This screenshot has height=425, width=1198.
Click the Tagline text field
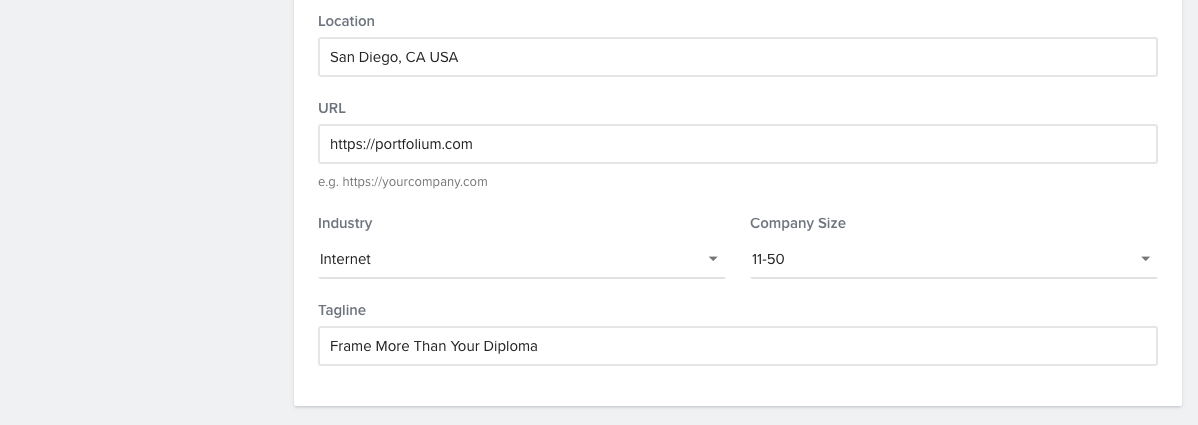point(737,346)
